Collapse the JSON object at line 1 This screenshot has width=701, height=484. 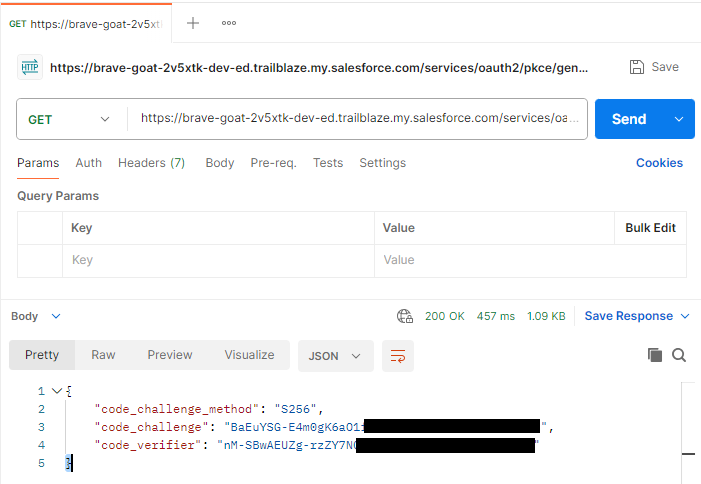coord(56,391)
